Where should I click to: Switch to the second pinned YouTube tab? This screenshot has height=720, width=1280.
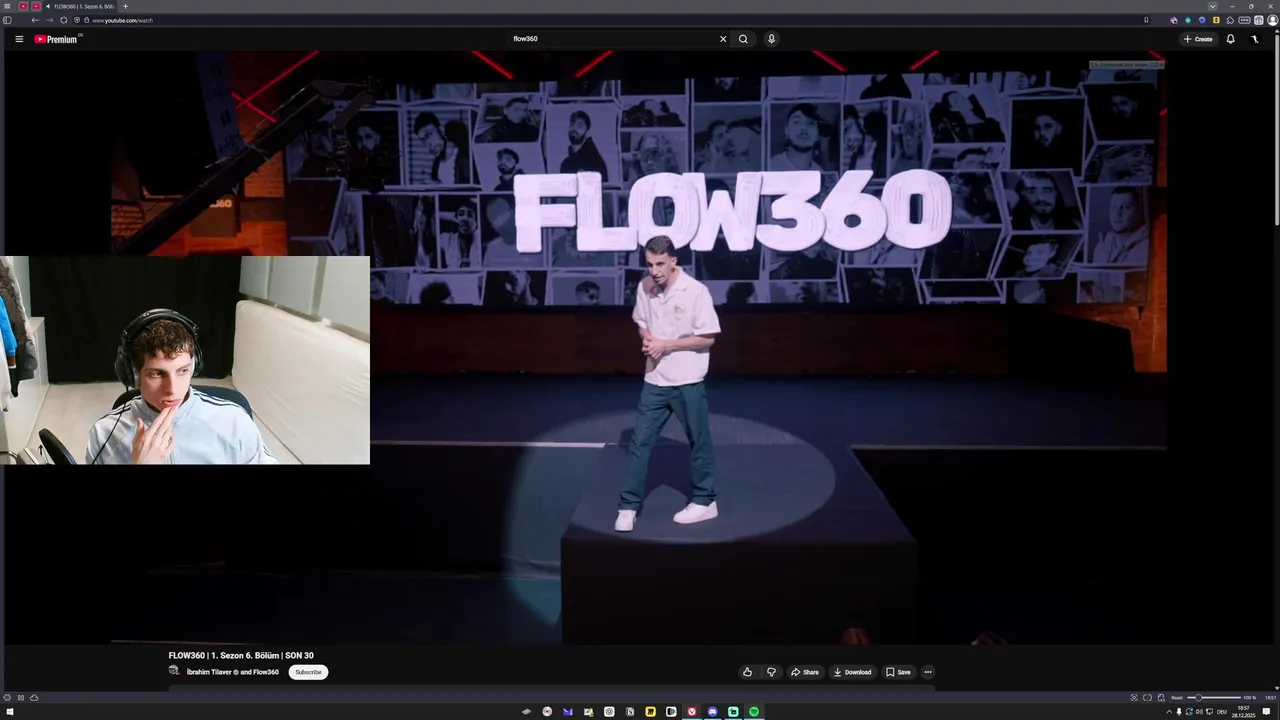[36, 6]
